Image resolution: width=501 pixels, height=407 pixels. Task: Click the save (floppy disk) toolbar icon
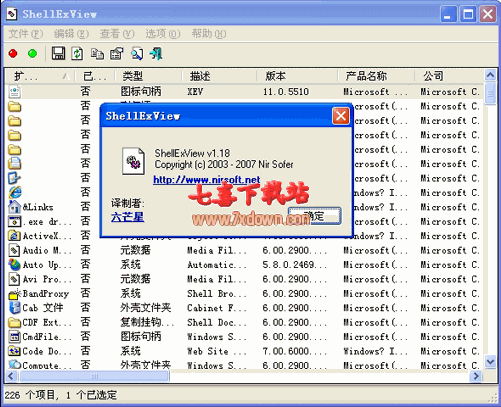[58, 54]
